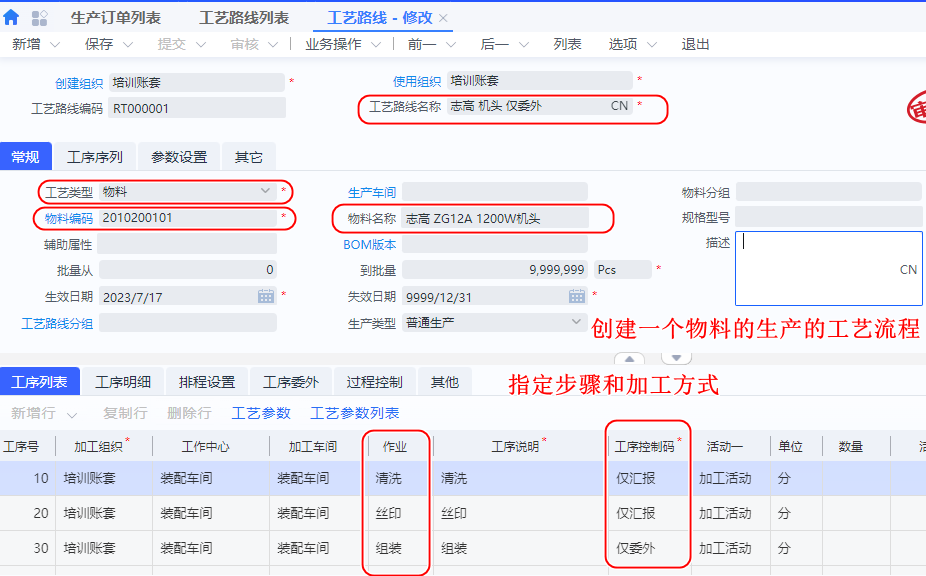The image size is (926, 576).
Task: Switch to the 参数设置 tab
Action: pyautogui.click(x=179, y=157)
